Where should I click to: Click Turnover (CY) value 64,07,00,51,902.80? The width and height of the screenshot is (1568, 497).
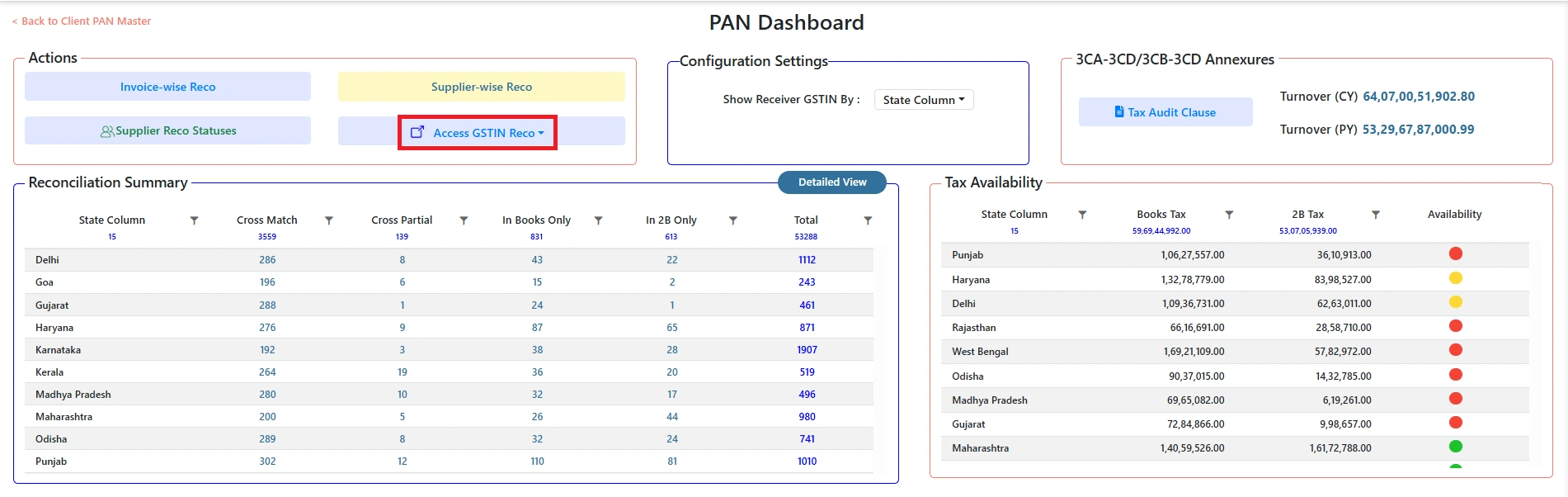(1419, 97)
